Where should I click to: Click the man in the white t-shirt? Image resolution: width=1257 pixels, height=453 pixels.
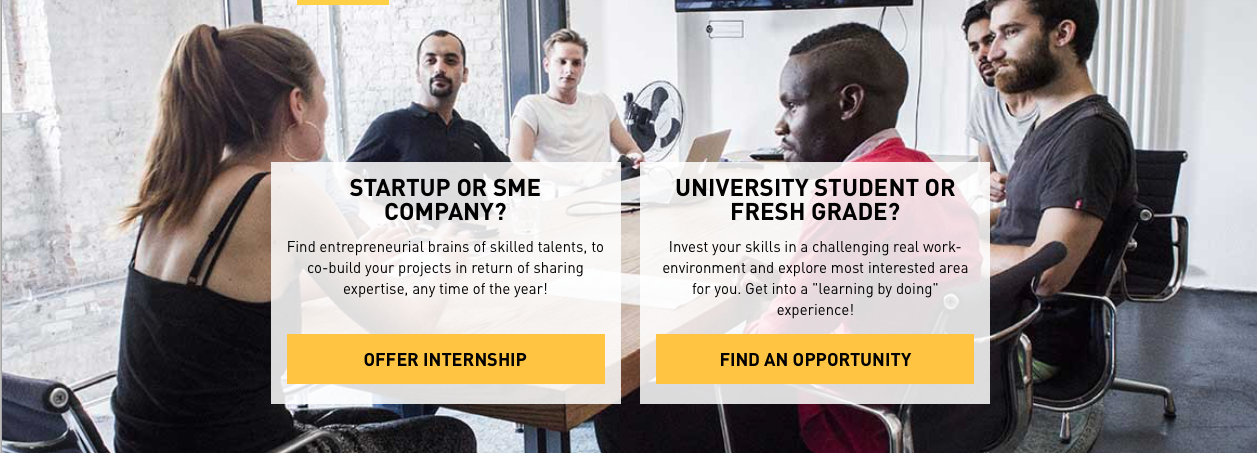point(565,100)
